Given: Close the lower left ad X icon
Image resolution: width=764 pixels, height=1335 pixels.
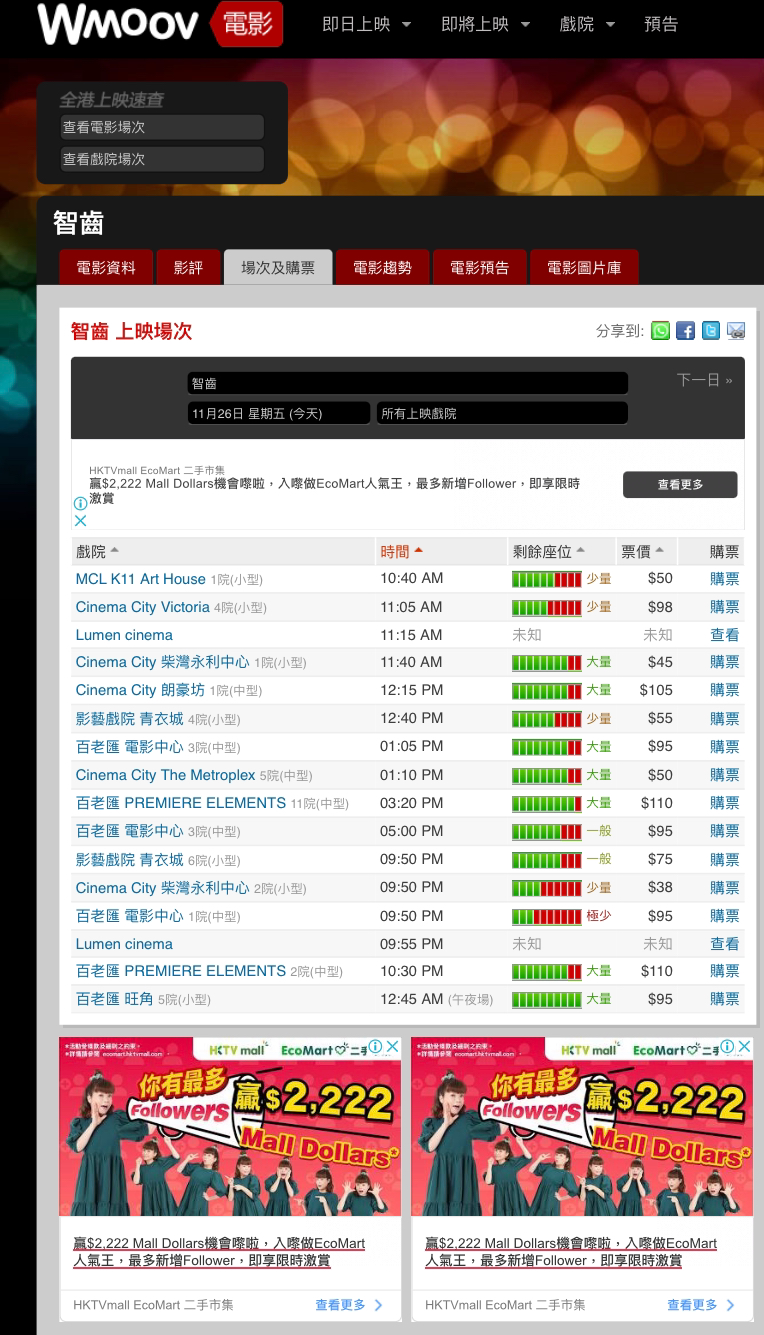Looking at the screenshot, I should (x=393, y=1046).
